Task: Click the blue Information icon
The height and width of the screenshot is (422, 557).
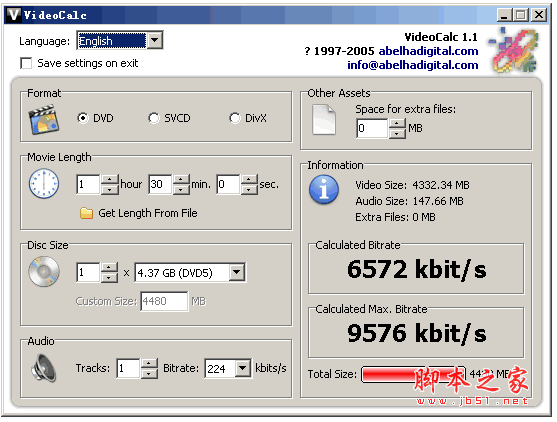Action: click(324, 190)
